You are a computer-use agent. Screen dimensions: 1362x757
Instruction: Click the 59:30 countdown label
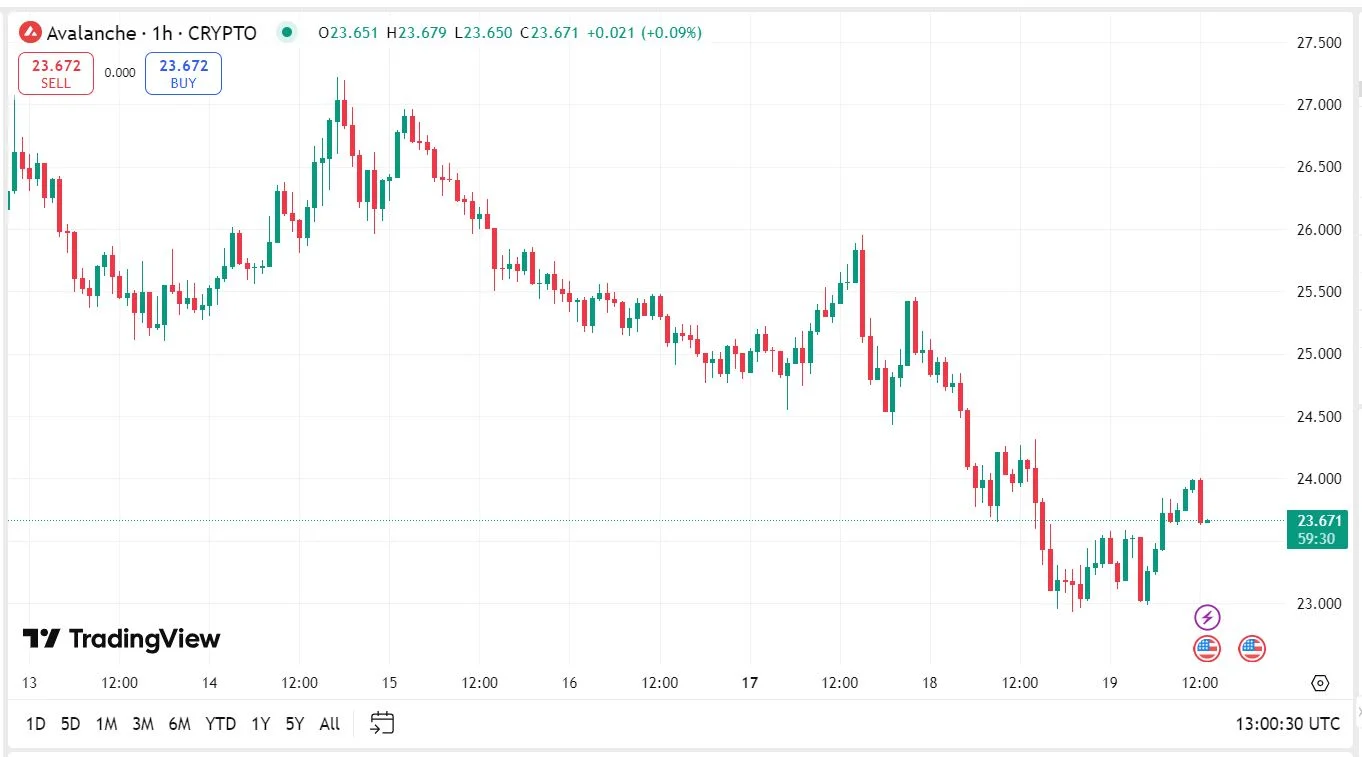point(1318,539)
